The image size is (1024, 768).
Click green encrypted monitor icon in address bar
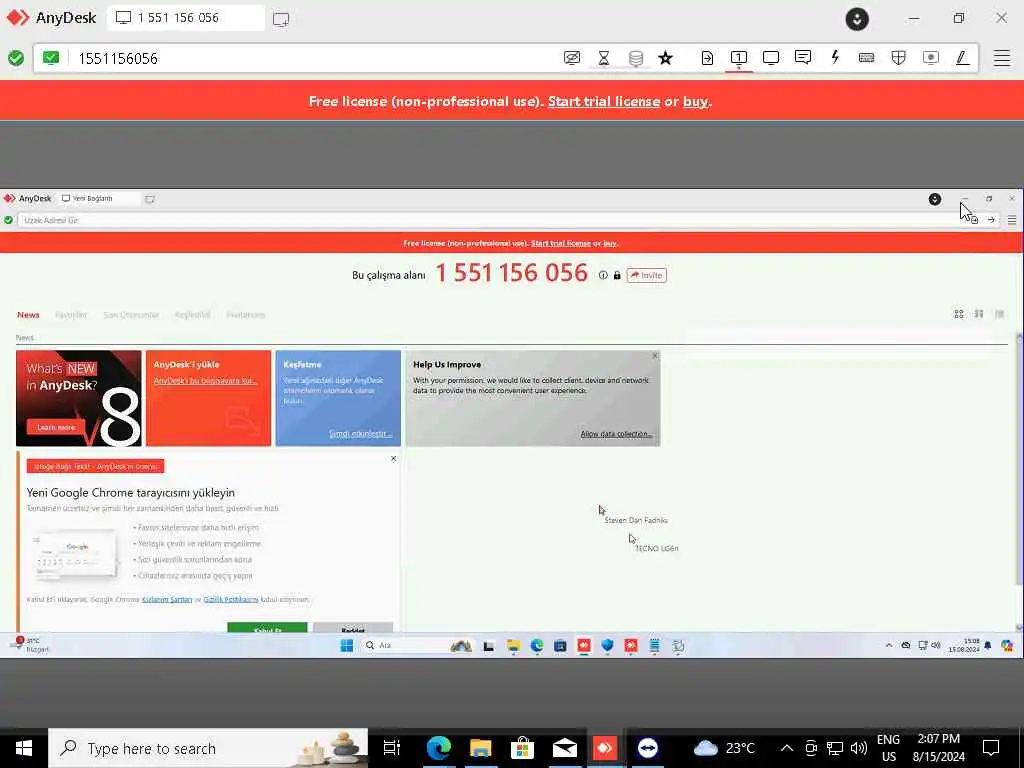coord(50,58)
